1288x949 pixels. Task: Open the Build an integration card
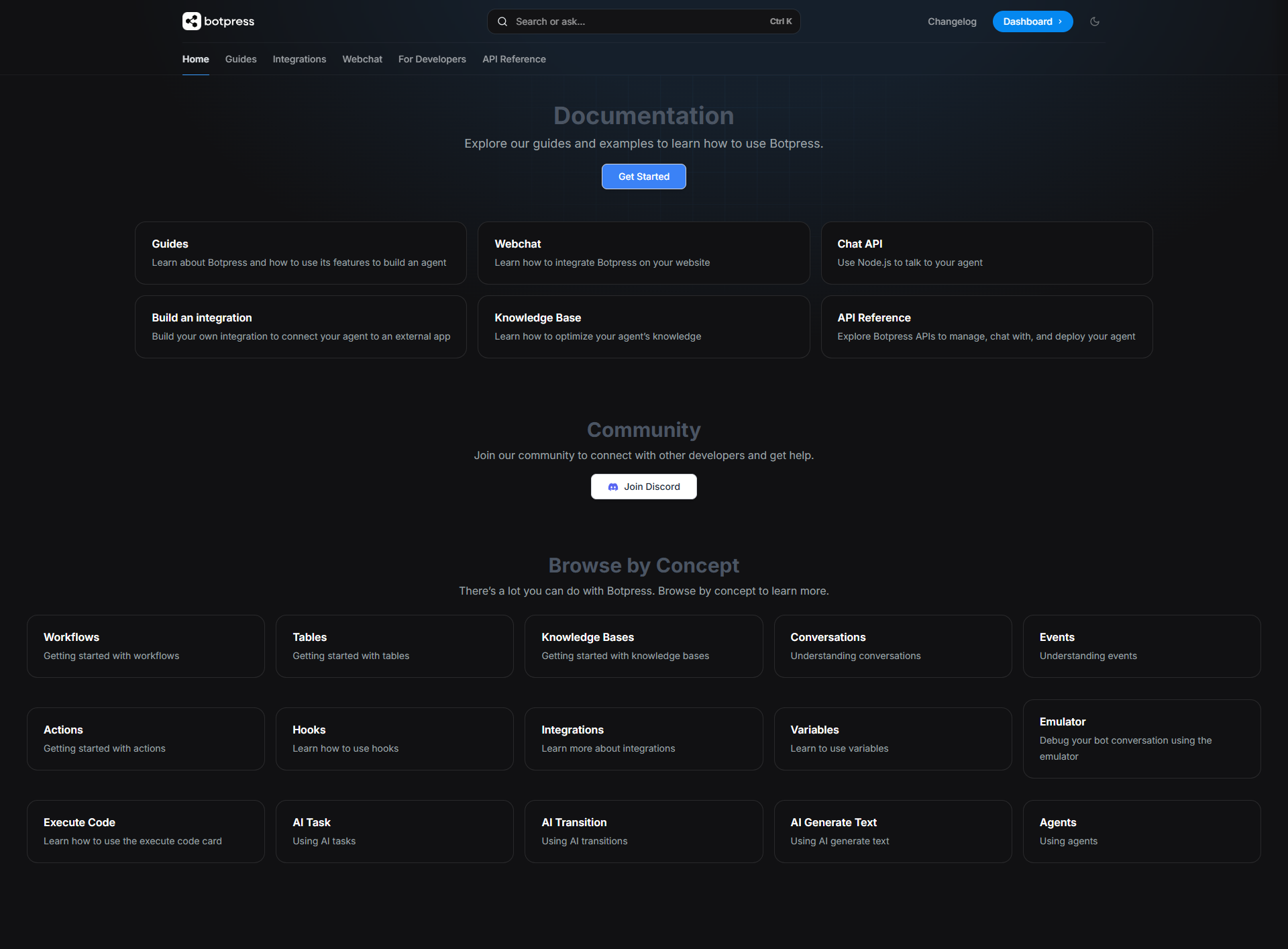coord(301,327)
